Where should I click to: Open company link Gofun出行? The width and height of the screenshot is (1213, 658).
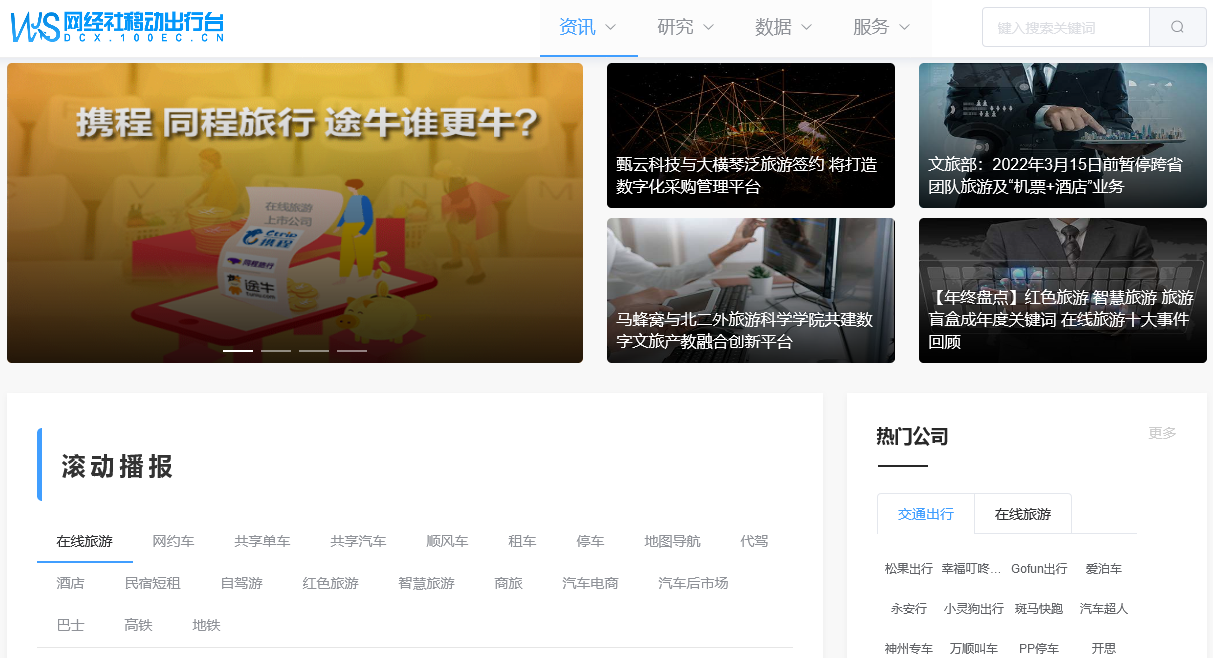click(1040, 569)
